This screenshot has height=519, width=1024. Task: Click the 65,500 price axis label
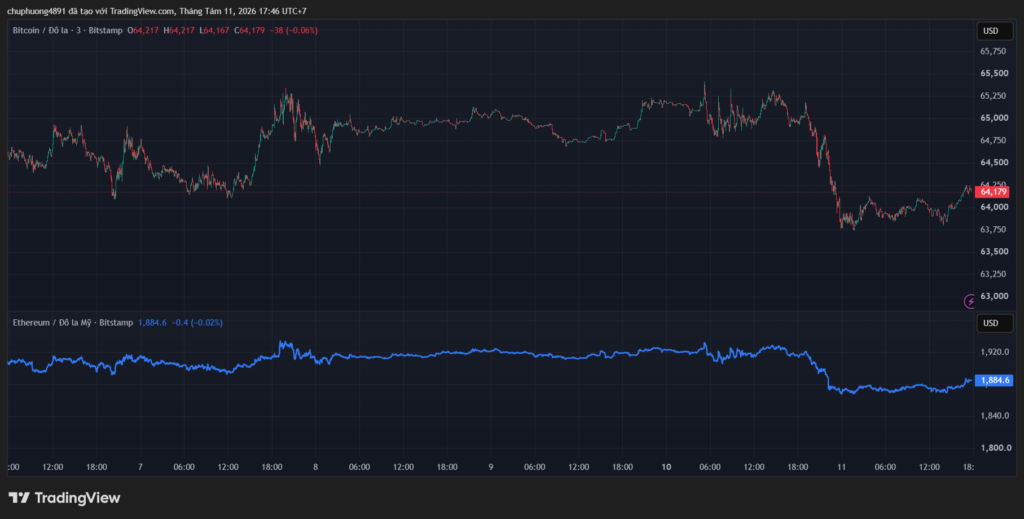pyautogui.click(x=993, y=74)
